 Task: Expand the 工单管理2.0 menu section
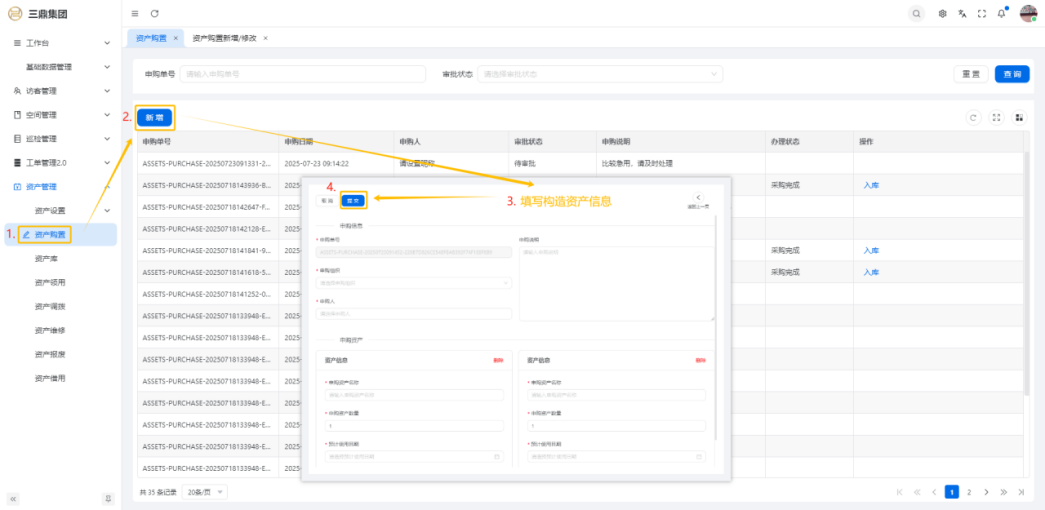(x=60, y=163)
